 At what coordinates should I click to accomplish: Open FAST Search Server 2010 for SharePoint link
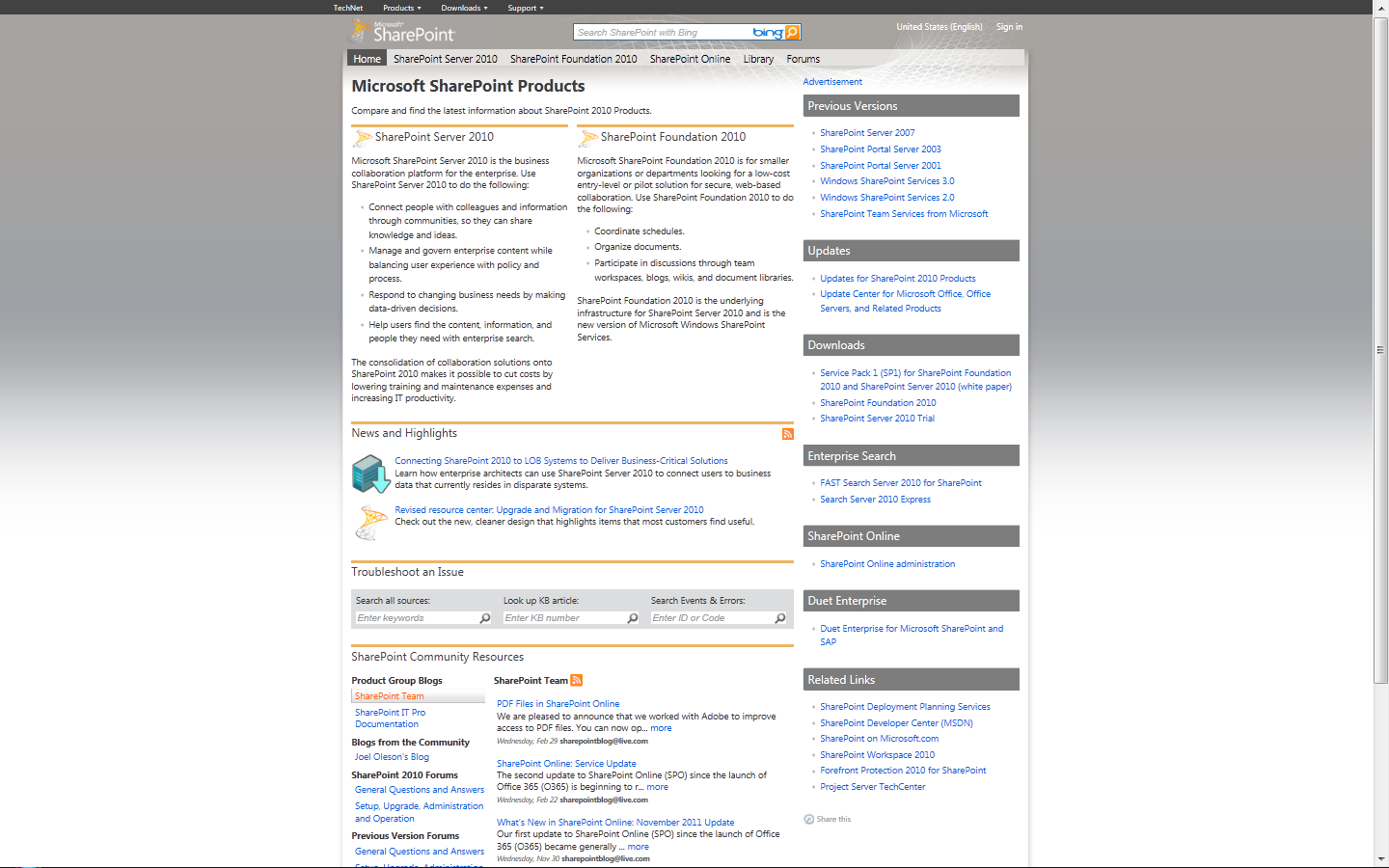click(901, 483)
